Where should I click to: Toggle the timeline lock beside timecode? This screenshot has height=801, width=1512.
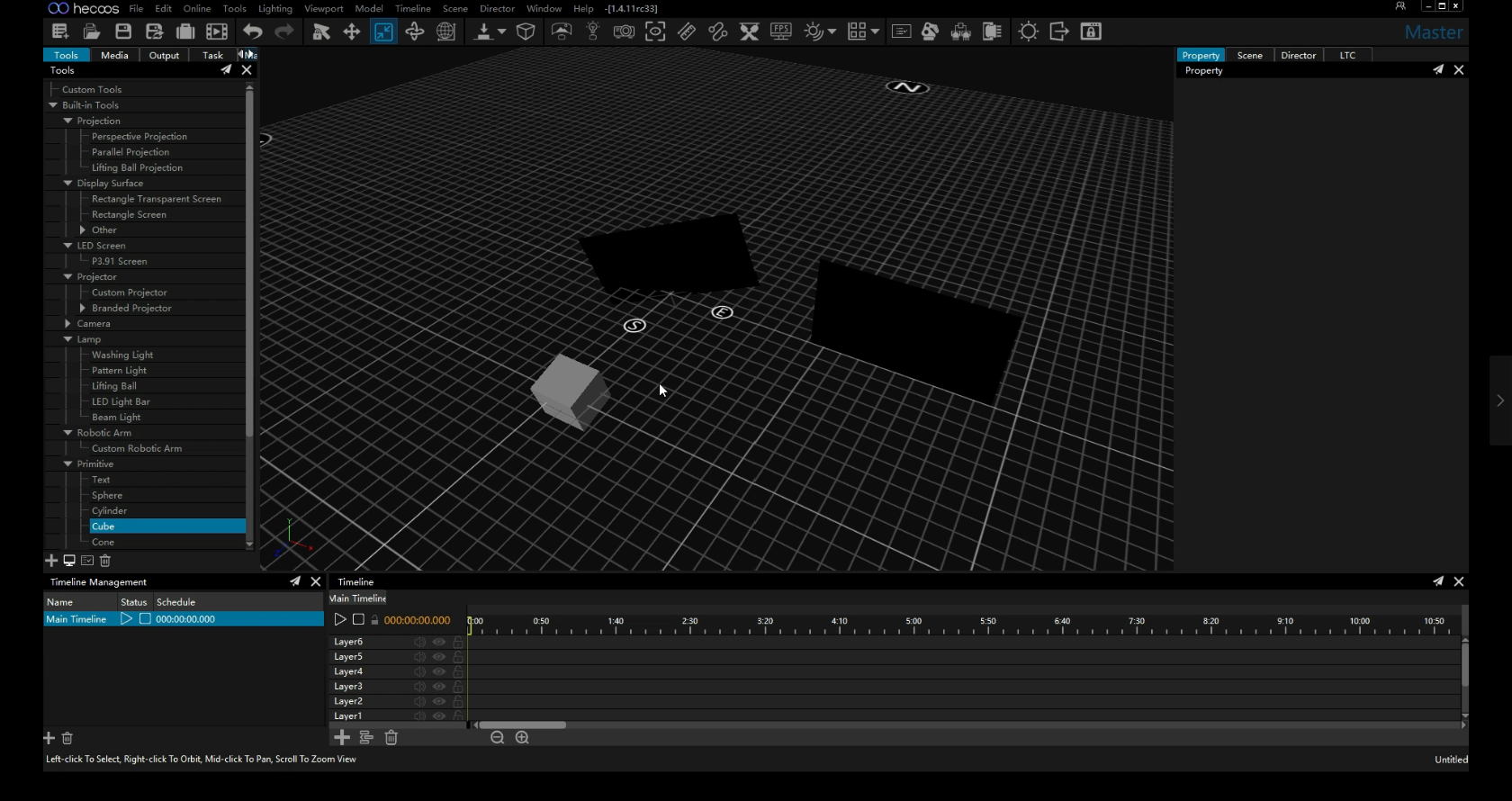pos(374,620)
